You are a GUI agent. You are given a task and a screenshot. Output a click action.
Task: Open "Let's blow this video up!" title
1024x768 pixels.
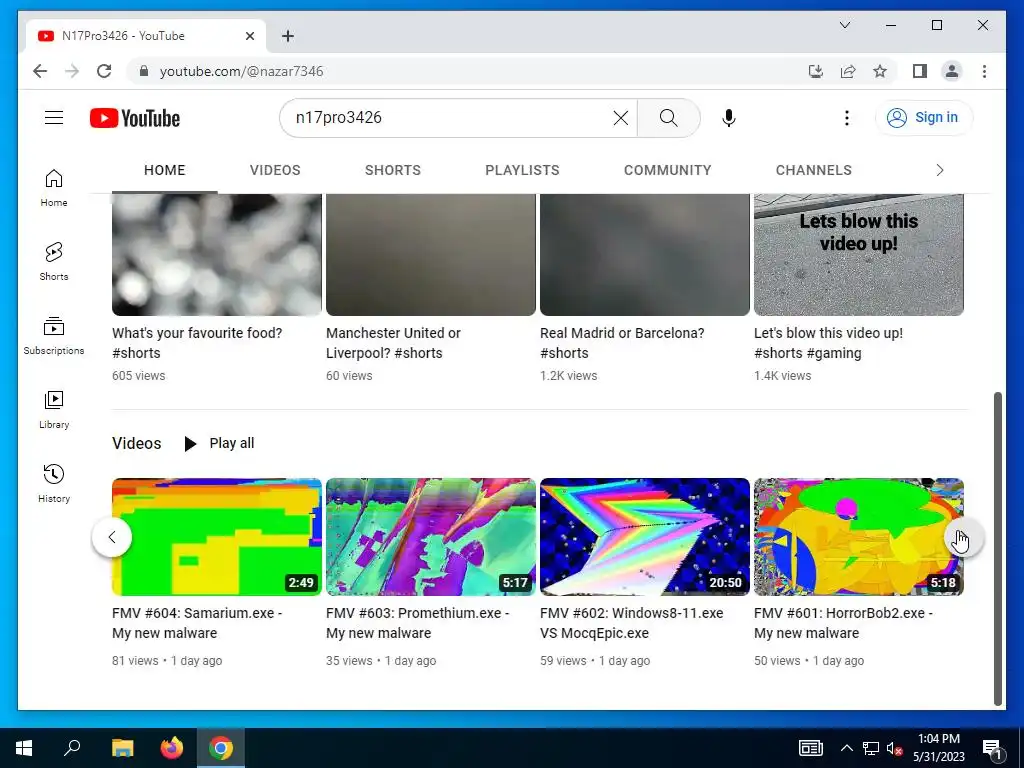click(828, 343)
